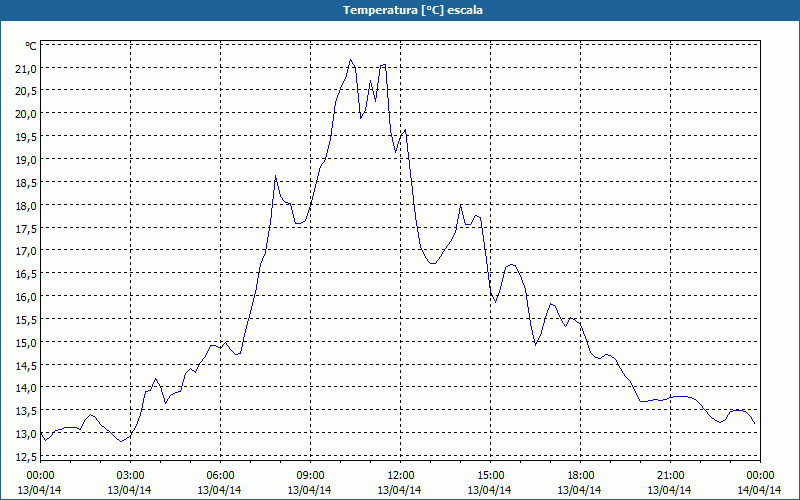Screen dimensions: 800x500
Task: Click the °C unit label on axis
Action: [31, 46]
